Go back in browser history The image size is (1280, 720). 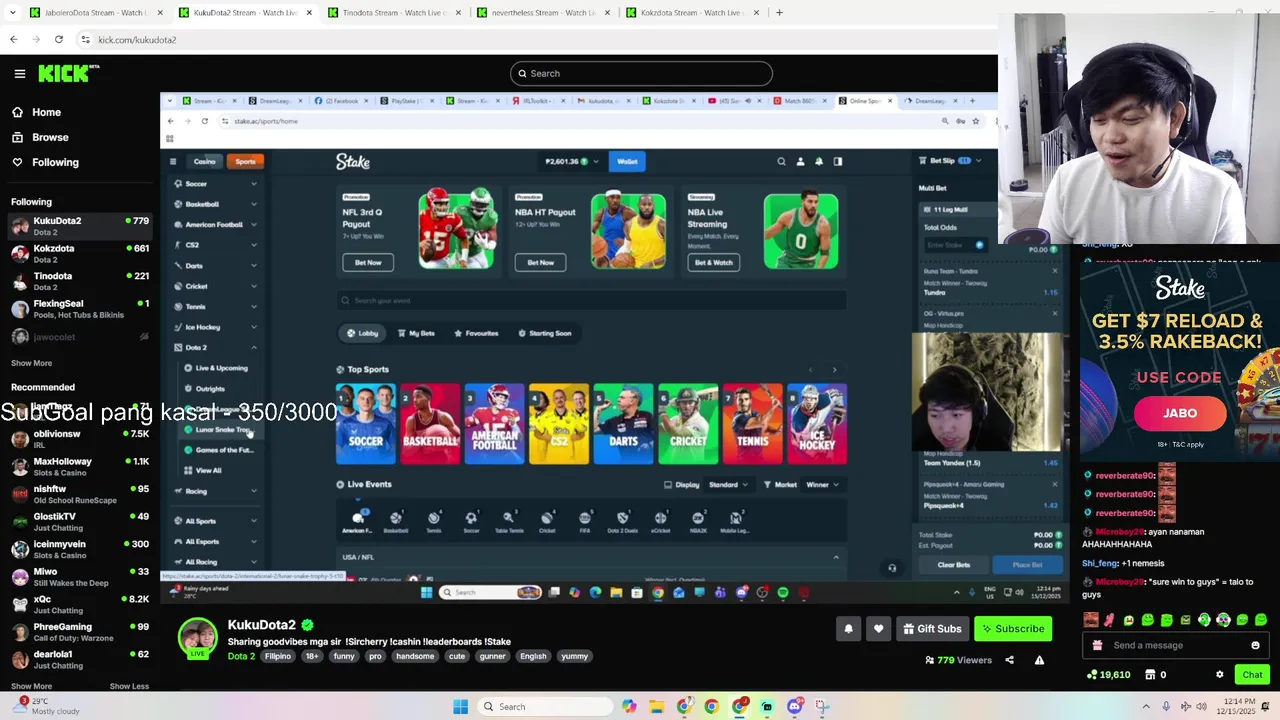point(13,39)
